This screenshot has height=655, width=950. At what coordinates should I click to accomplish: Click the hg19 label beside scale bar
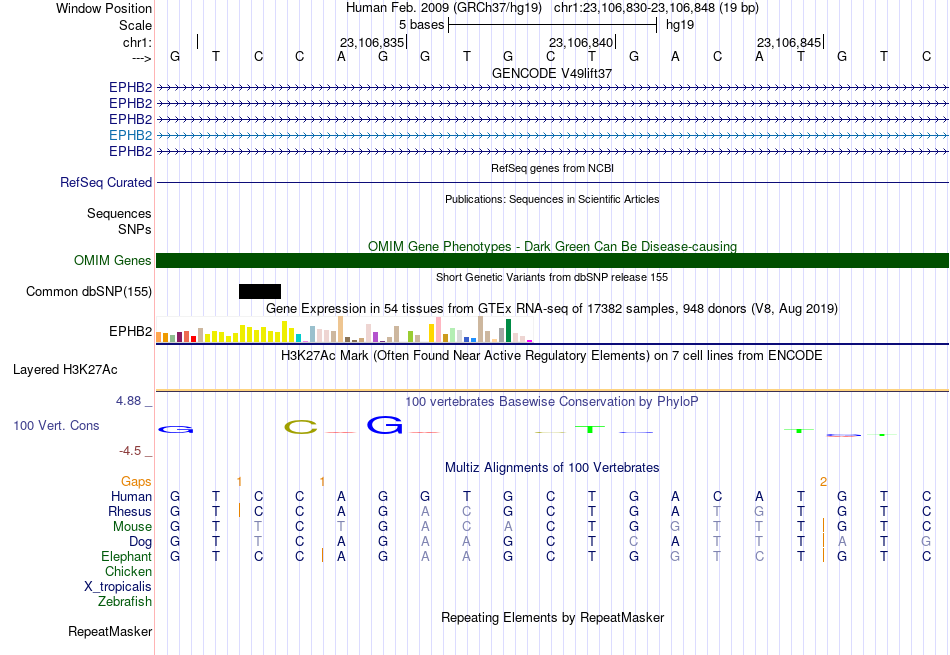click(x=680, y=25)
